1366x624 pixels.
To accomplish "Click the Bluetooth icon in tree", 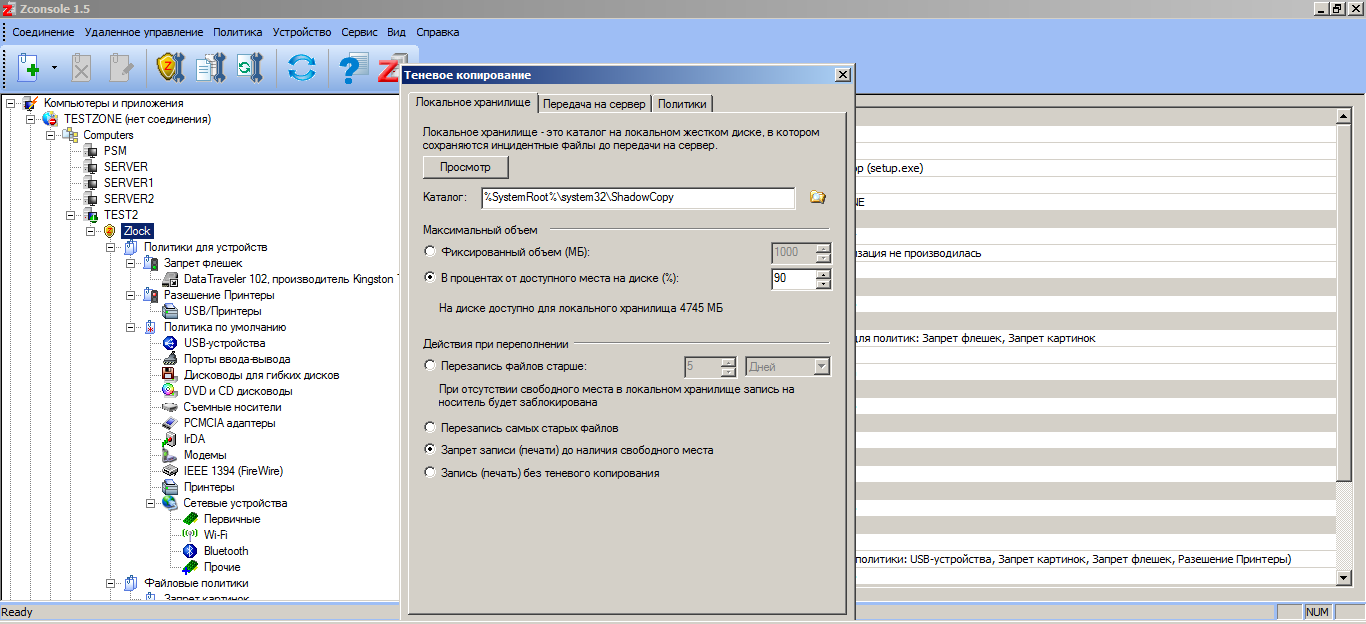I will coord(190,551).
